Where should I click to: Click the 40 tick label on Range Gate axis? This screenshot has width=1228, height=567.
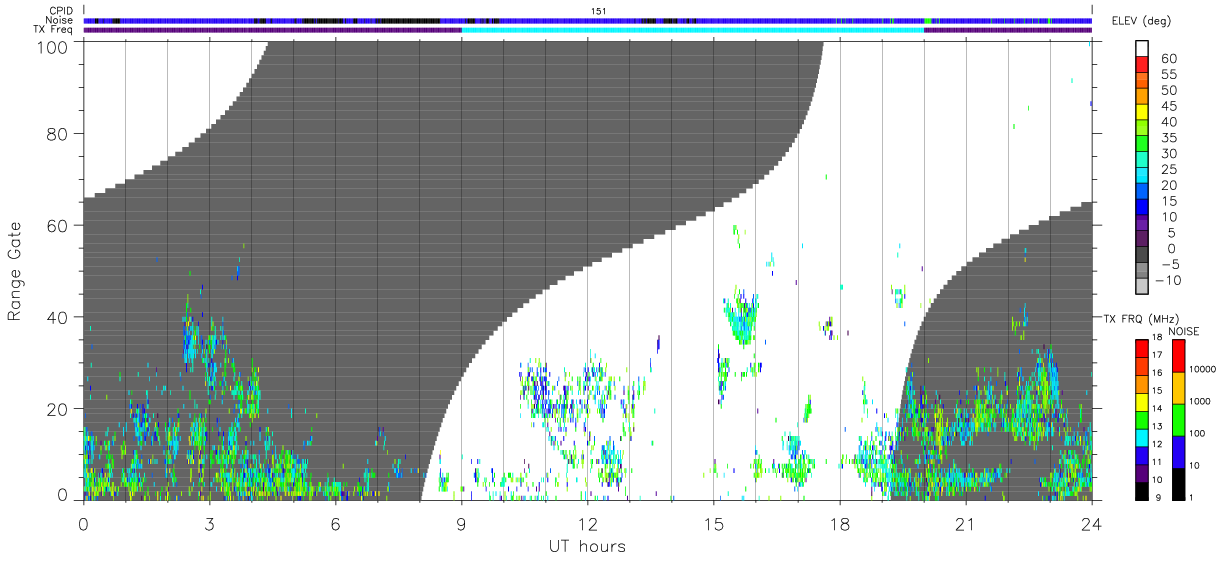(59, 317)
